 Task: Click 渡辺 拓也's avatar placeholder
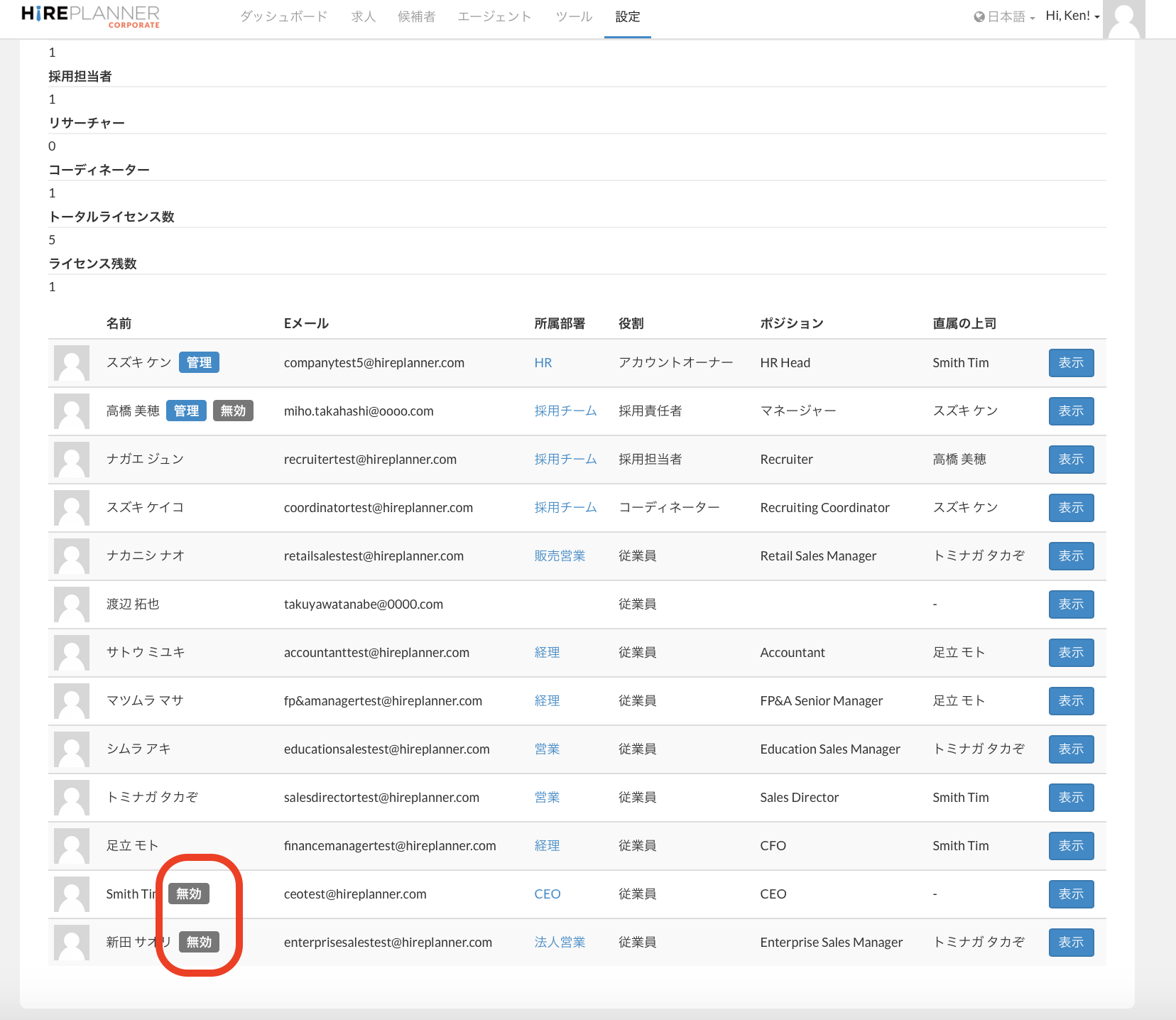pos(72,604)
